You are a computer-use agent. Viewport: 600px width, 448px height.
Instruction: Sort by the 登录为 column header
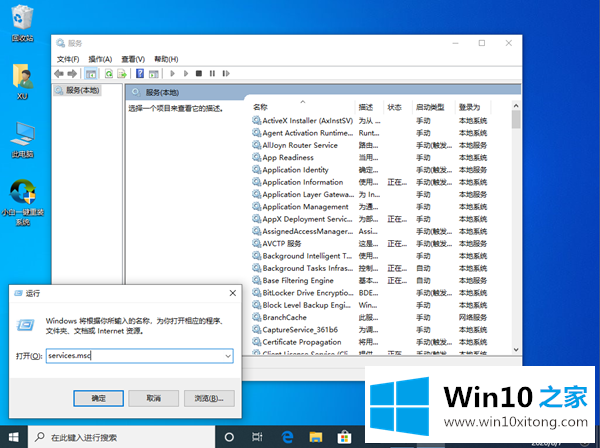coord(473,107)
